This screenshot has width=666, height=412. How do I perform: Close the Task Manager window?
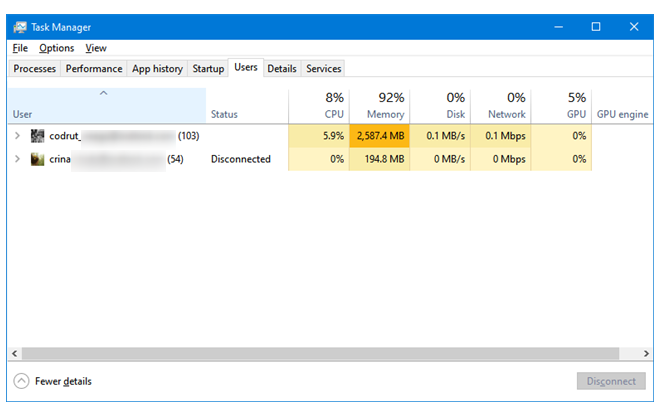click(x=634, y=27)
